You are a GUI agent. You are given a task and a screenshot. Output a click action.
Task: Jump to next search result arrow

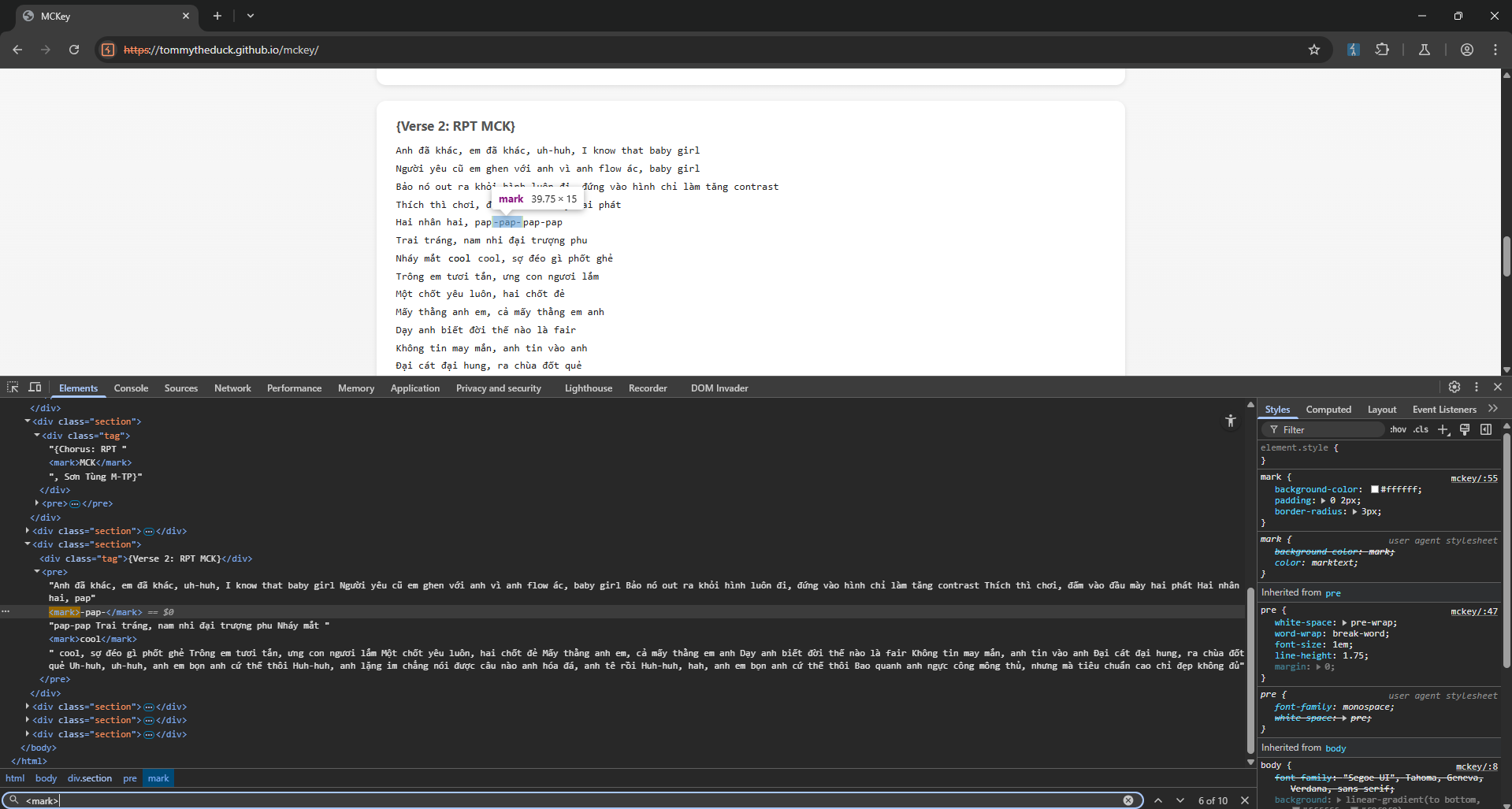click(1180, 800)
